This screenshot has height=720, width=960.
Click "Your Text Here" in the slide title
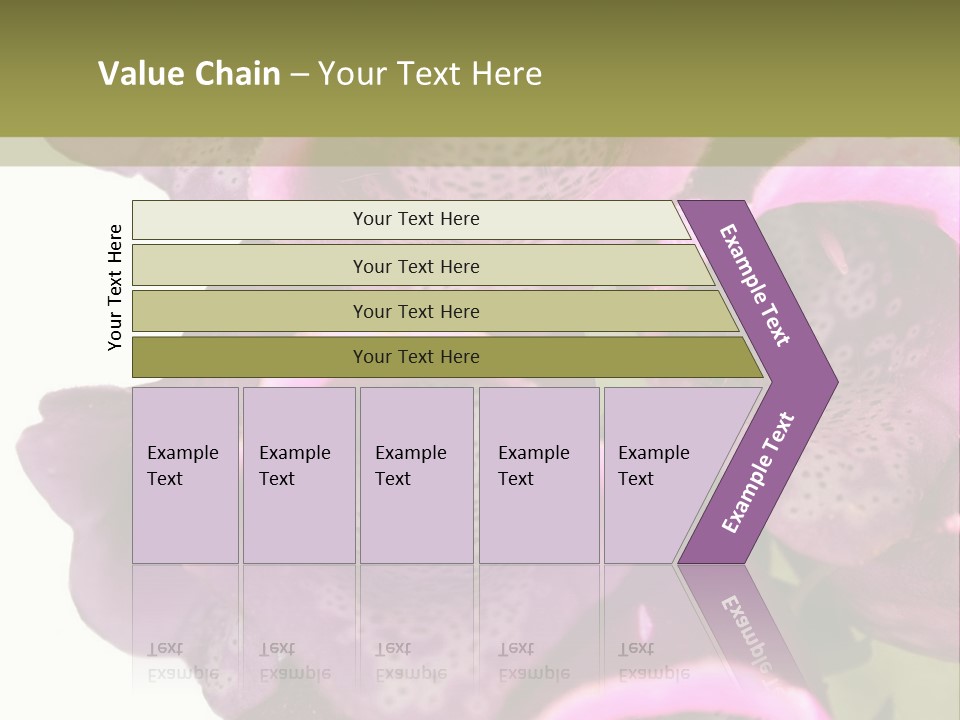coord(430,74)
